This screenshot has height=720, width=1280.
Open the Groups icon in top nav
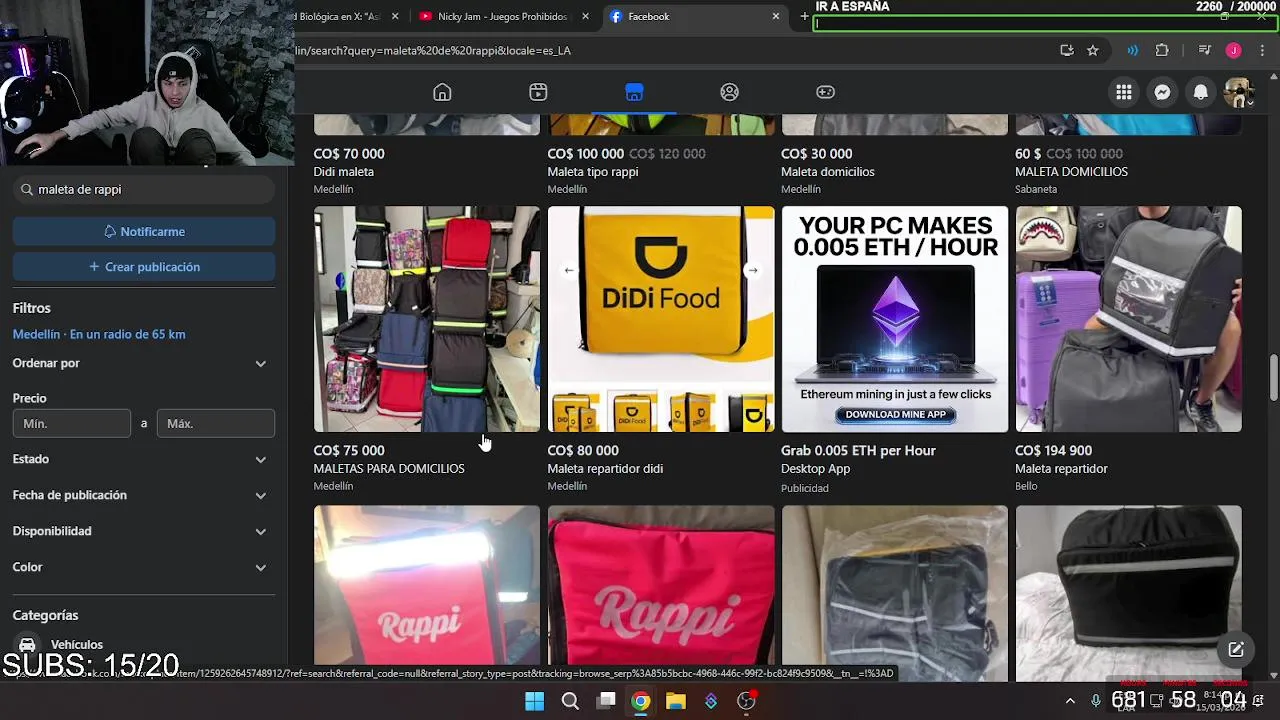(x=729, y=92)
